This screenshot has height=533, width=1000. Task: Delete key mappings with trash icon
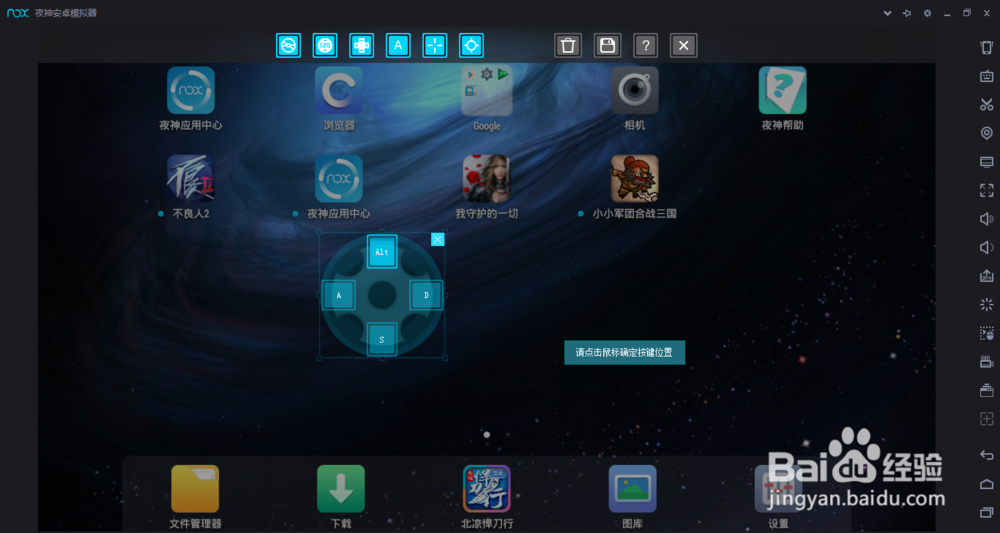coord(568,45)
